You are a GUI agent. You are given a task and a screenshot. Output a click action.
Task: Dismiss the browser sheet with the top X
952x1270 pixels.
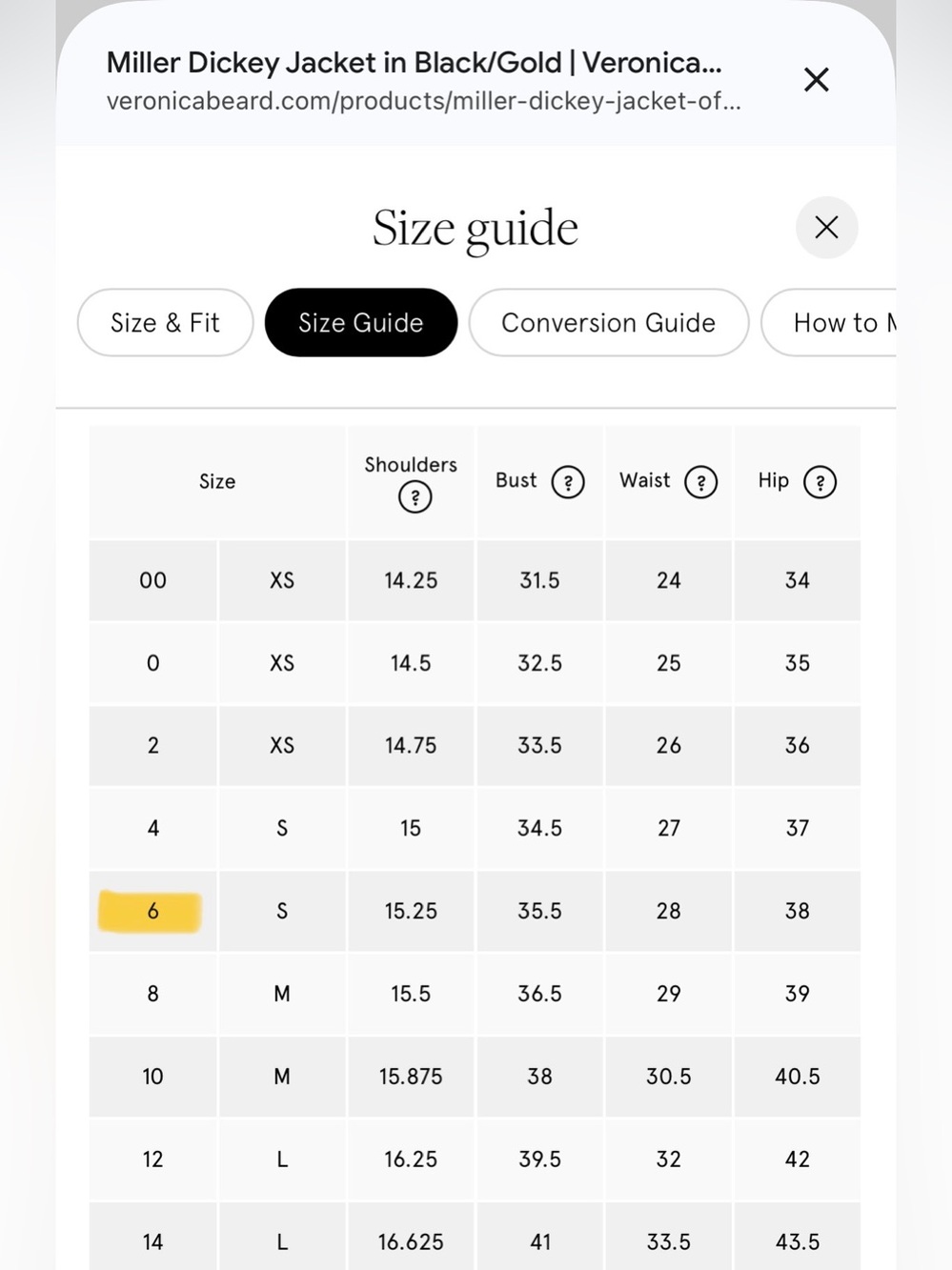click(x=817, y=80)
